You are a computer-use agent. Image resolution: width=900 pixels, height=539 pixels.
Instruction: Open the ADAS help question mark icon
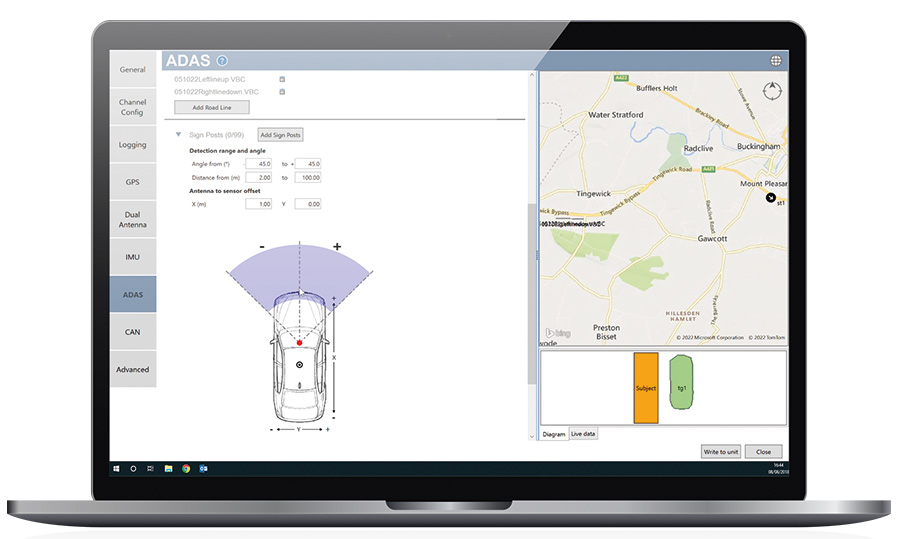(x=222, y=61)
